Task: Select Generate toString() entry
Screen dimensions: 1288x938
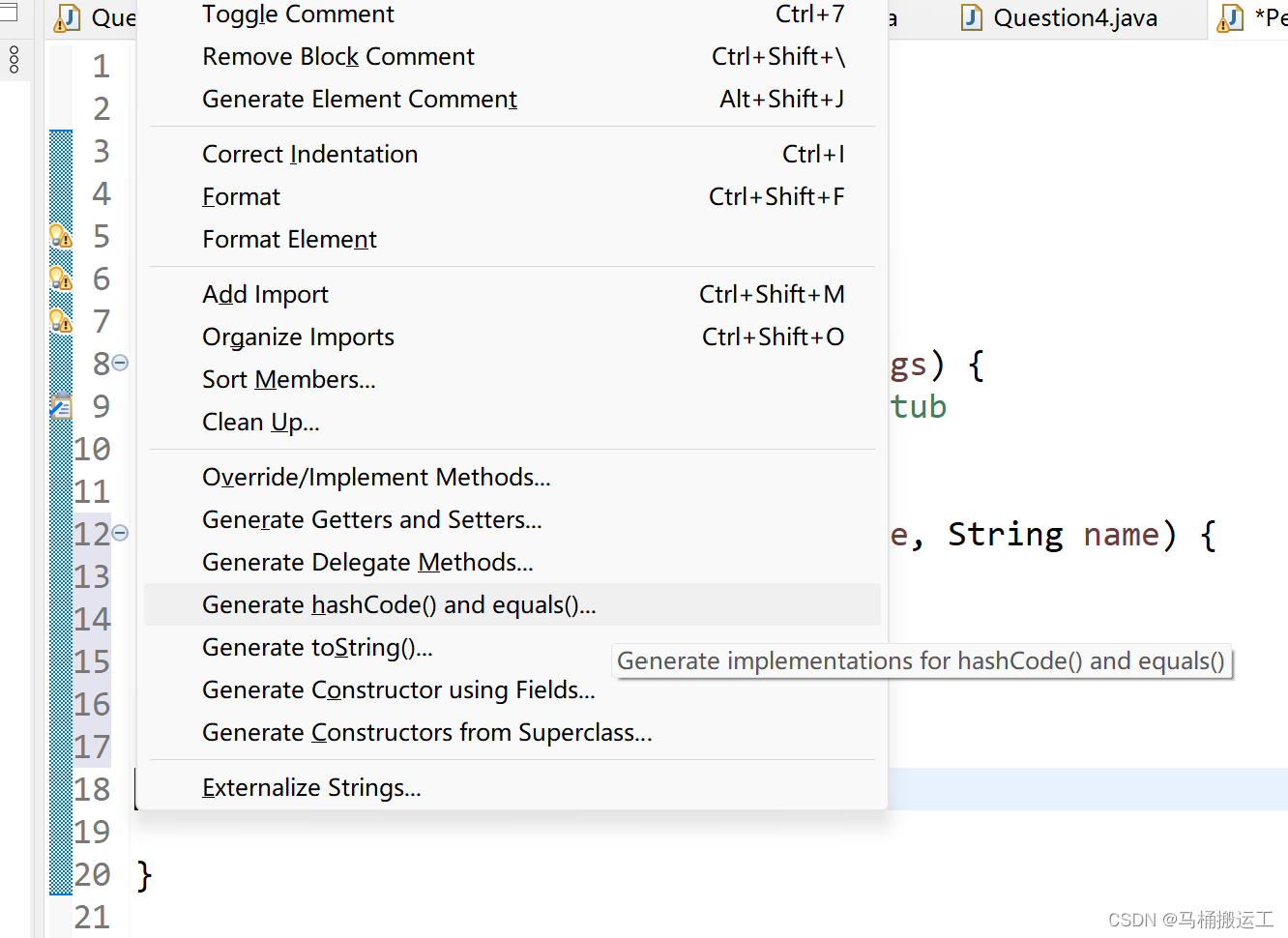Action: click(512, 648)
